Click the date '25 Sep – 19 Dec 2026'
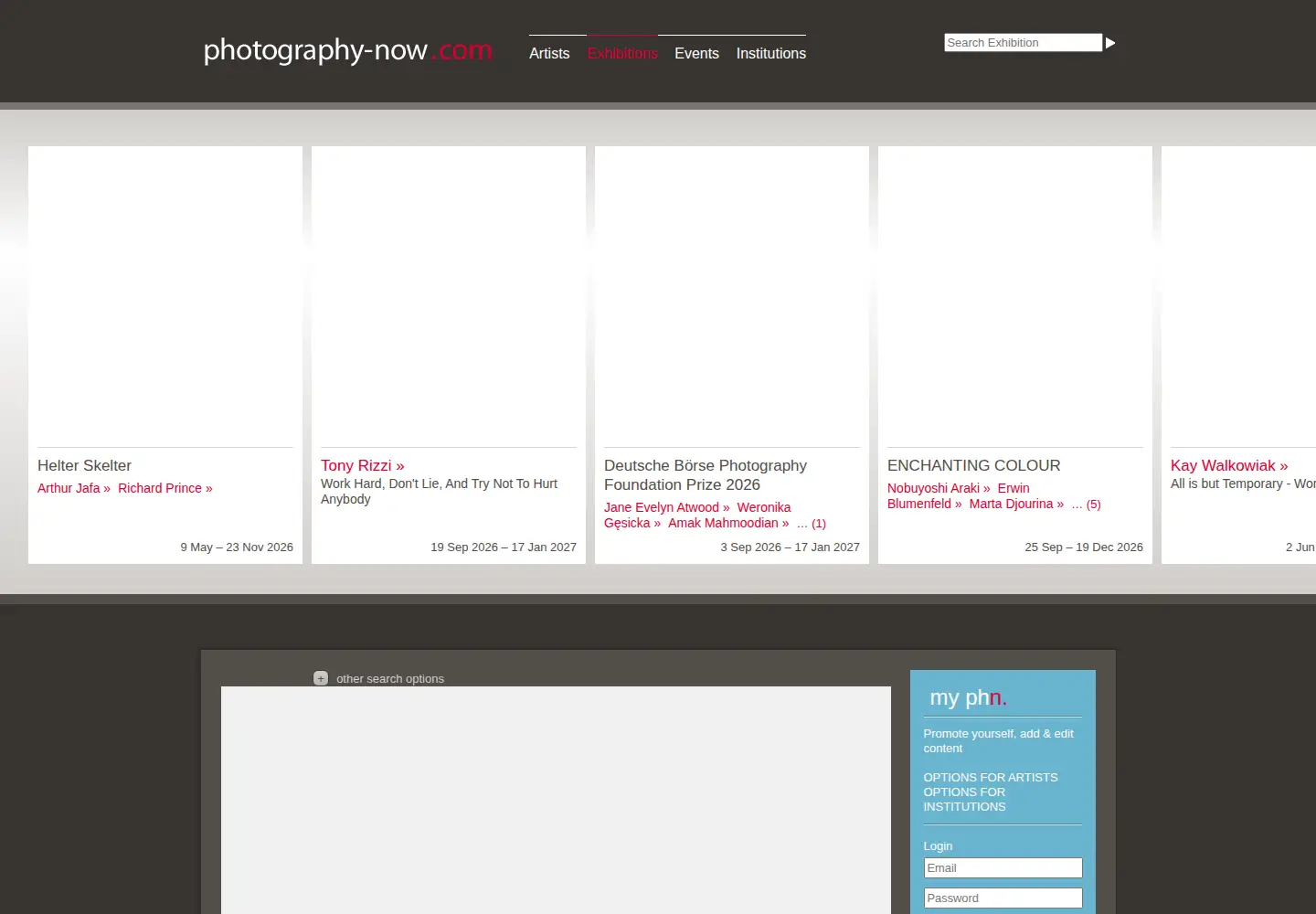 1084,547
